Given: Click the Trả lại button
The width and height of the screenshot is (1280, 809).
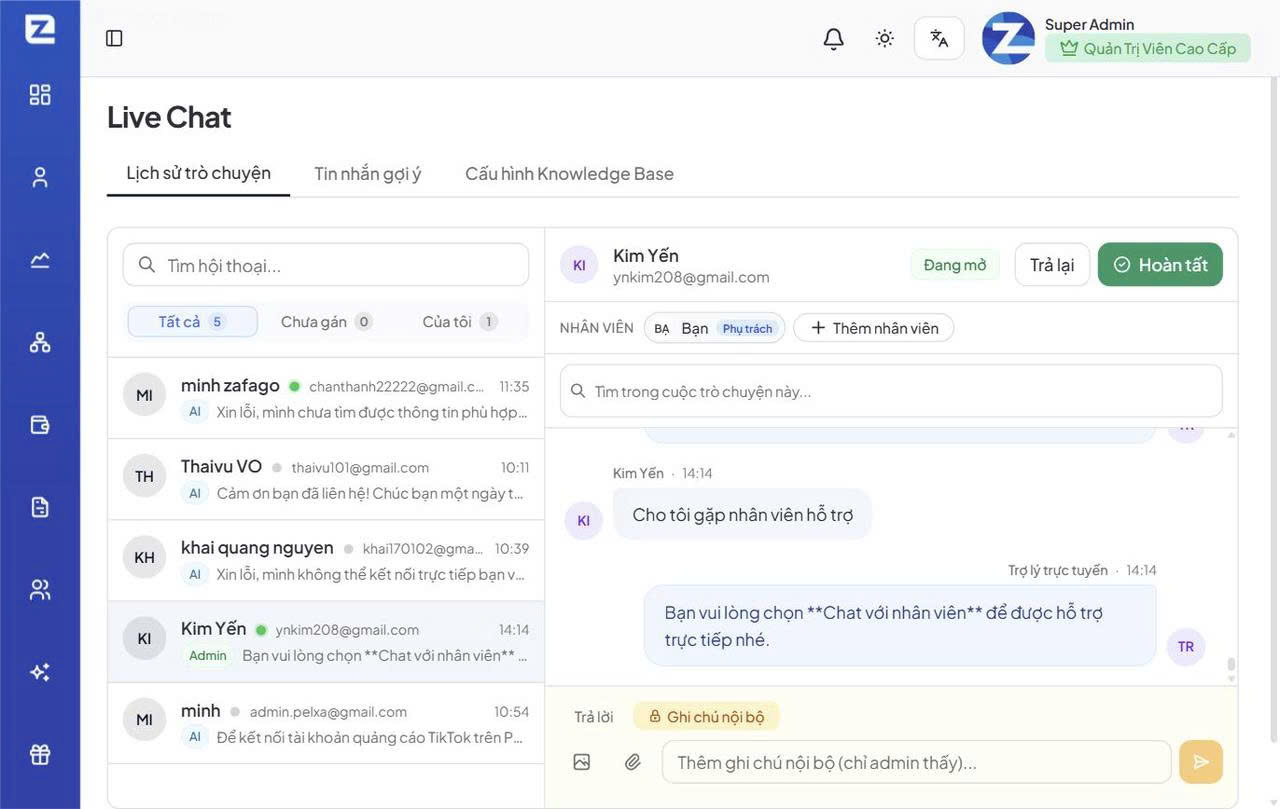Looking at the screenshot, I should pyautogui.click(x=1052, y=265).
